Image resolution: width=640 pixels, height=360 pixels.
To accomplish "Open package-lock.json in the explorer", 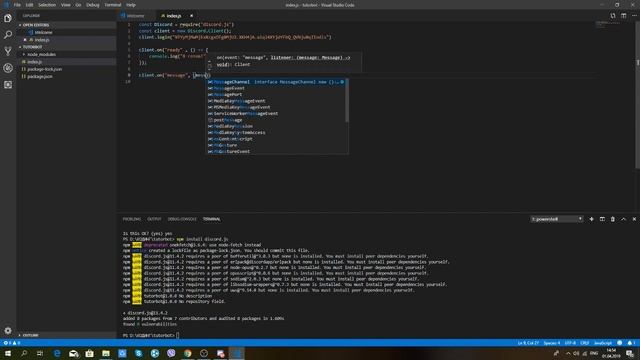I will click(44, 69).
